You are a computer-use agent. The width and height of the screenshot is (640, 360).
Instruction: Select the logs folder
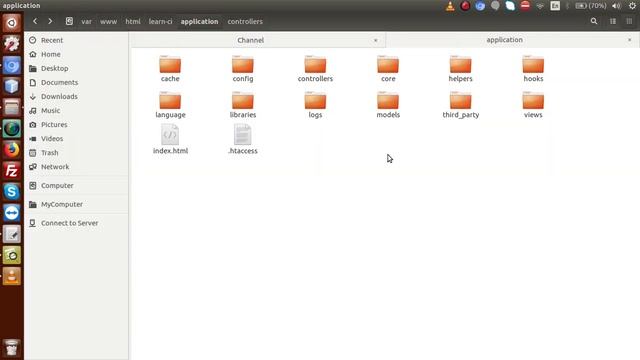(x=316, y=105)
